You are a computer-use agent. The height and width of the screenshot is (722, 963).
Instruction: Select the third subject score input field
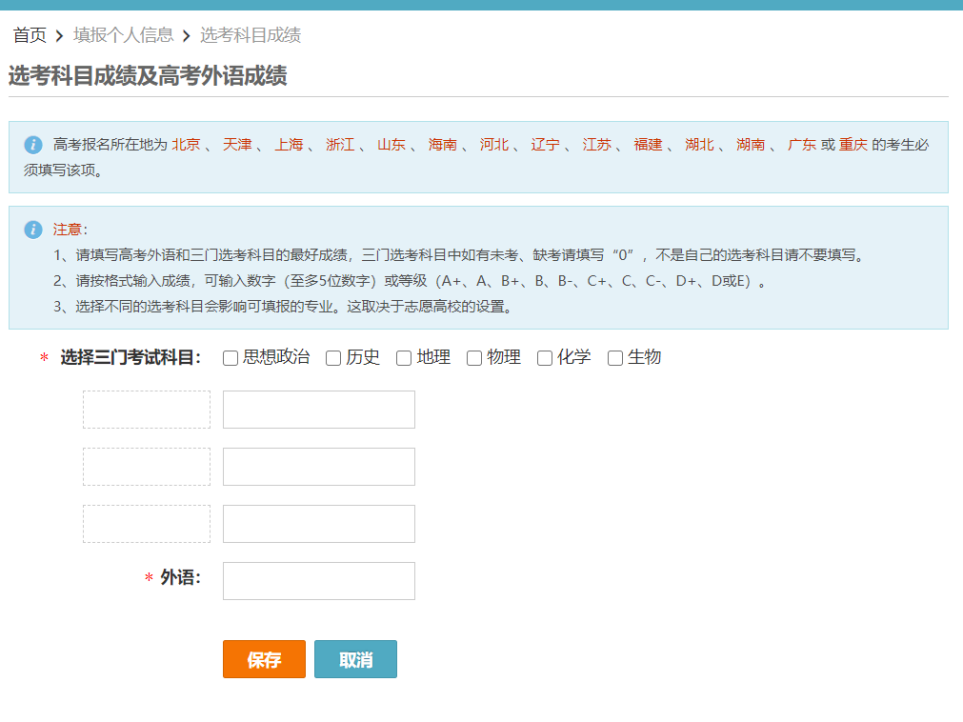click(318, 524)
